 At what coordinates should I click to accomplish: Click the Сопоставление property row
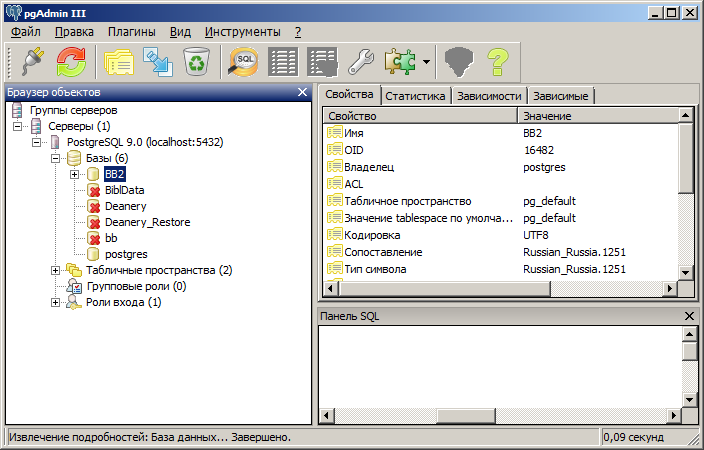(x=501, y=252)
